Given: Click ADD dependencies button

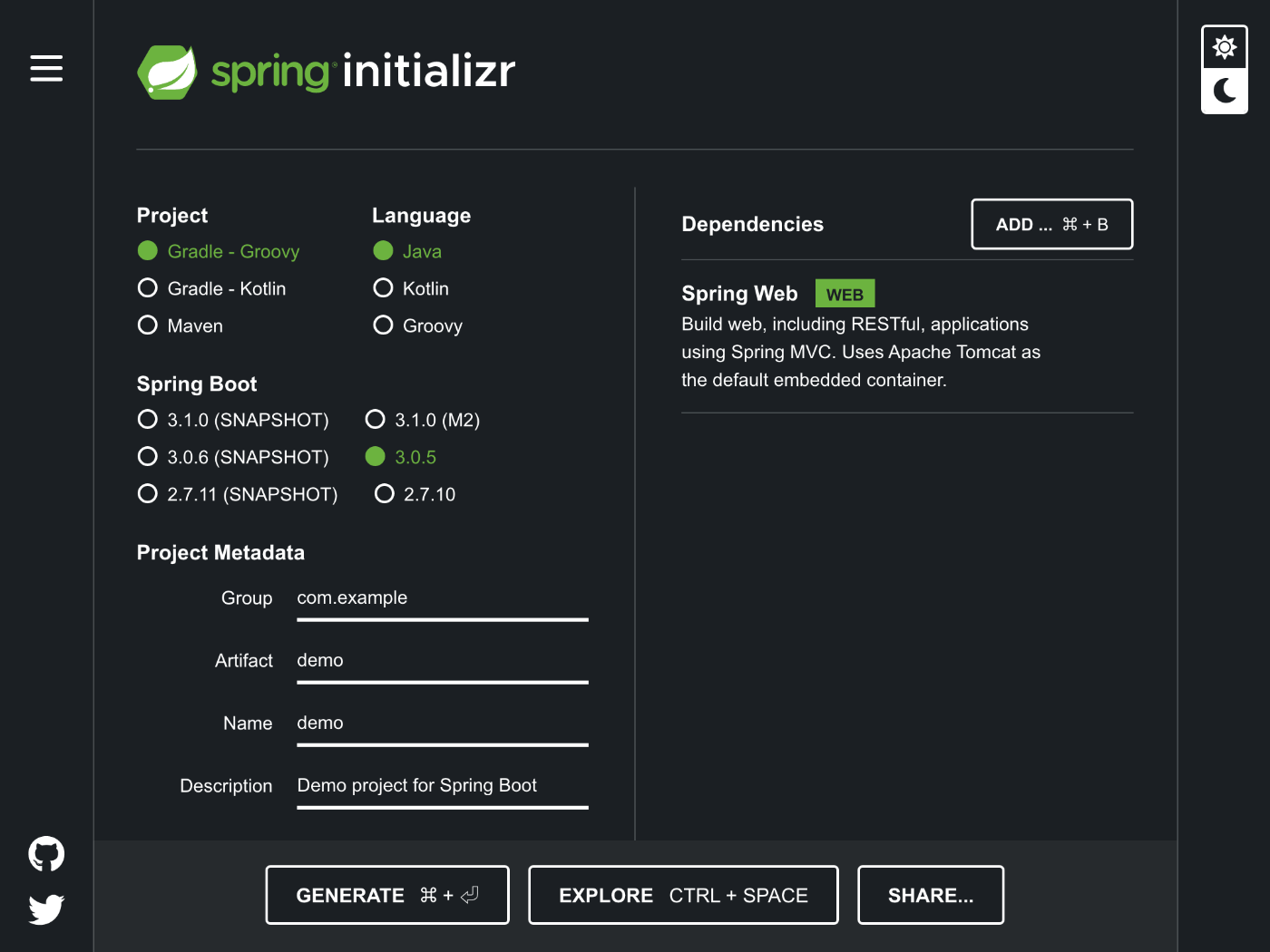Looking at the screenshot, I should point(1052,224).
